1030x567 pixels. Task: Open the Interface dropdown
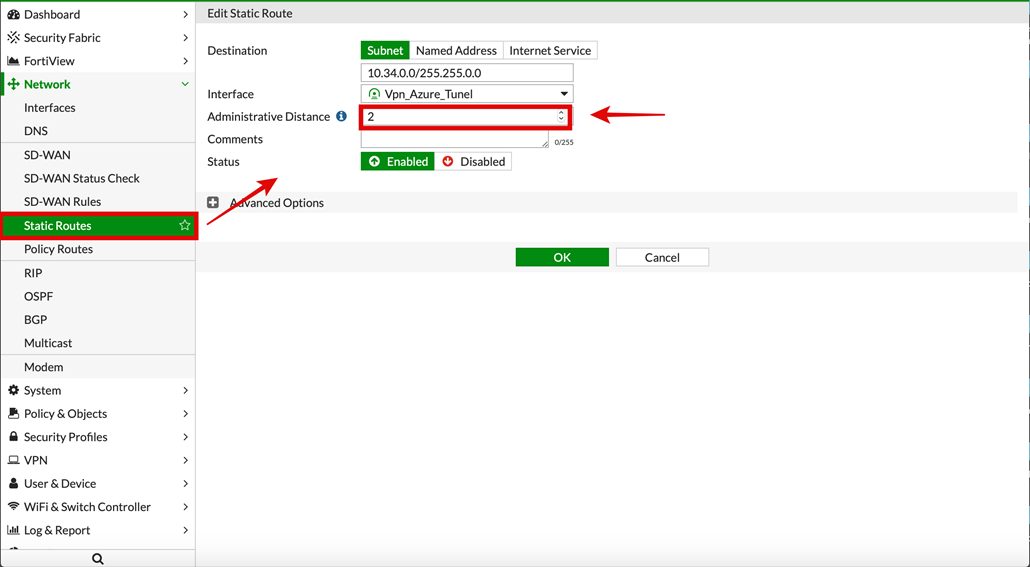coord(467,94)
